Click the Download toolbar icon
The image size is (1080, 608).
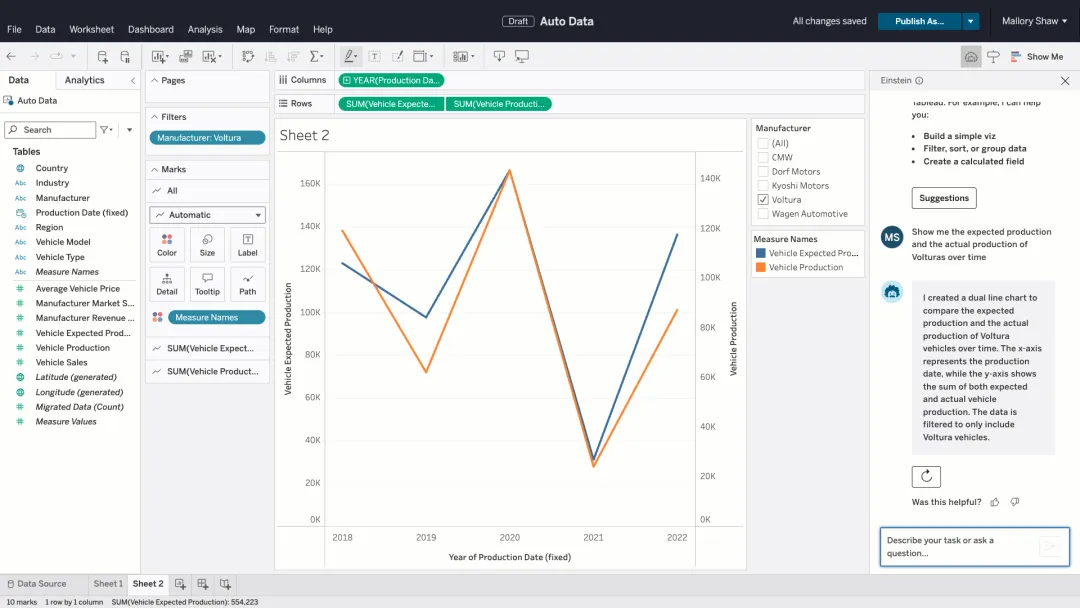[499, 56]
